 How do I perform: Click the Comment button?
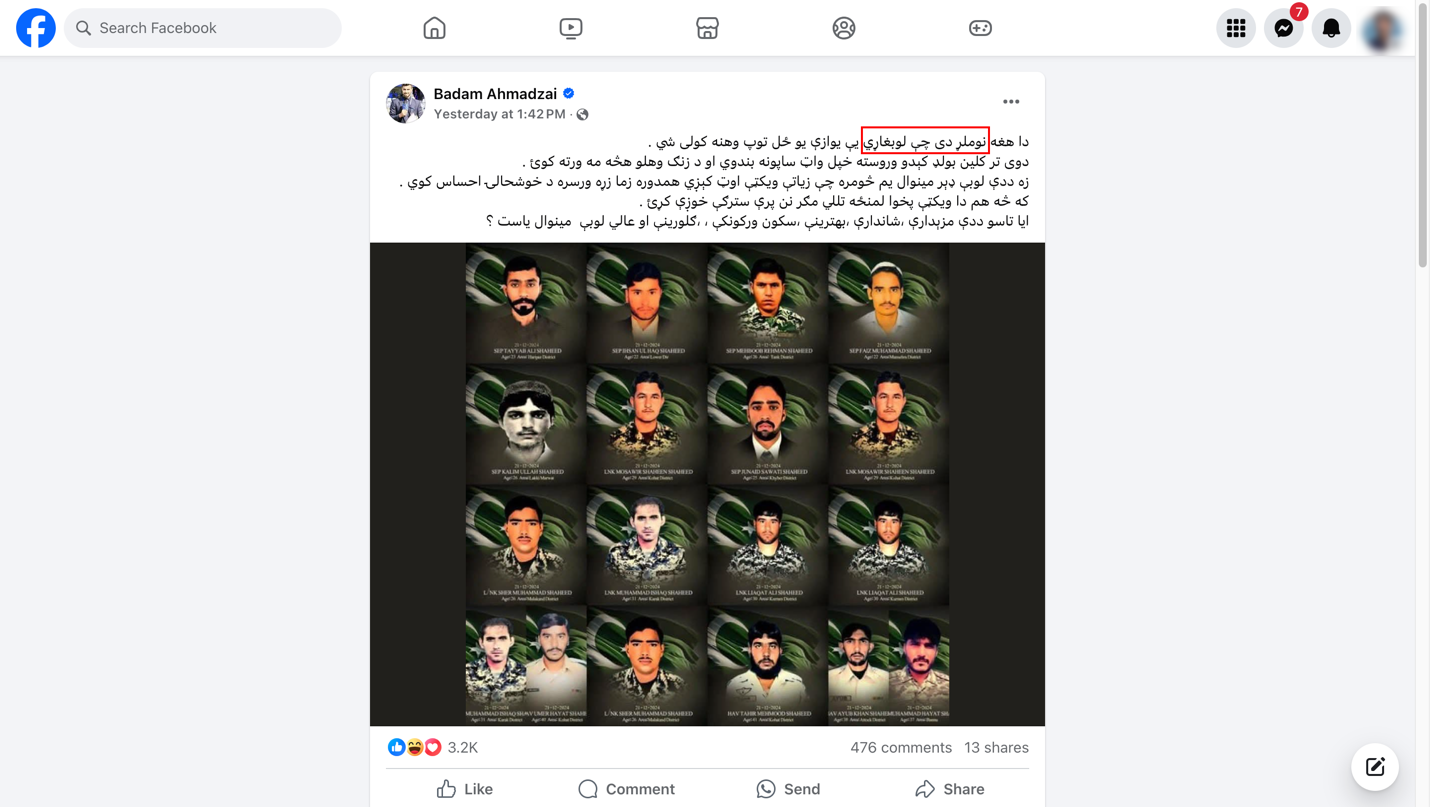pos(626,789)
